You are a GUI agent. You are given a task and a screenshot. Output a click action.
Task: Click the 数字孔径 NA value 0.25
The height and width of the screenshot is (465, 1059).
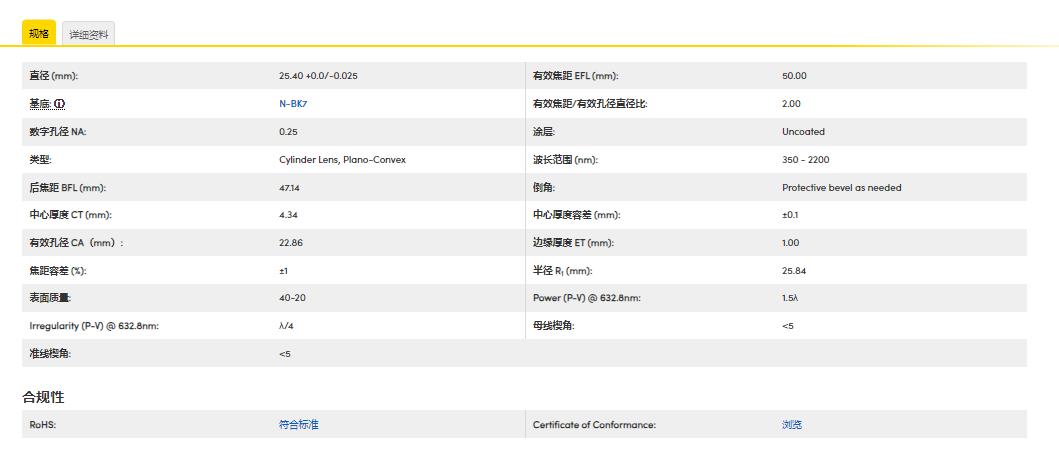tap(288, 132)
